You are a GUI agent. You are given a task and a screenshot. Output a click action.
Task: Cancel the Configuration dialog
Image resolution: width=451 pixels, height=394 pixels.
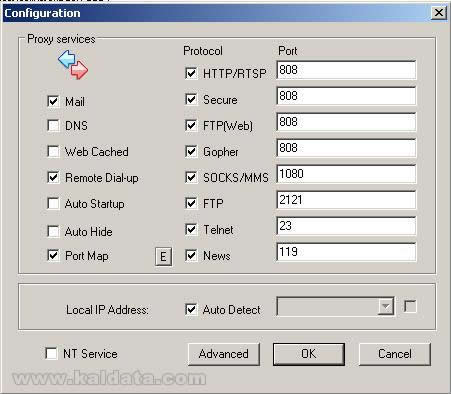click(395, 354)
